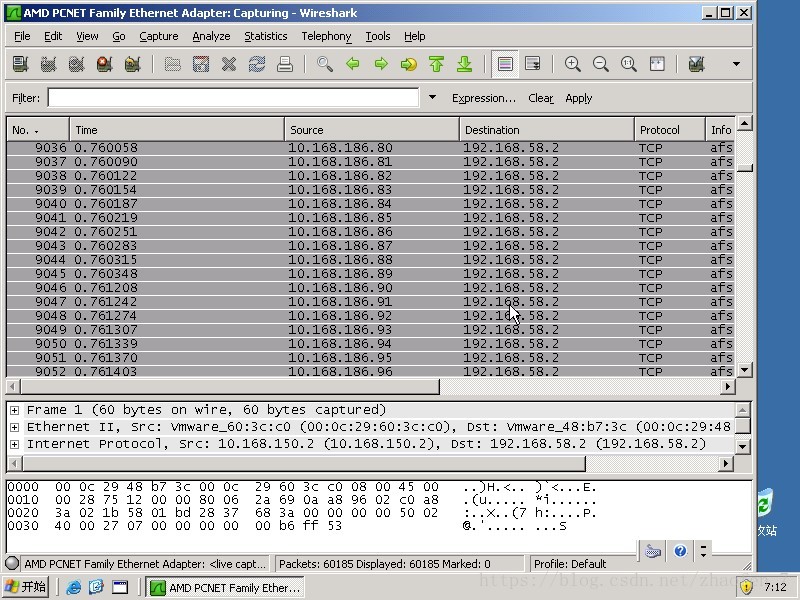
Task: Toggle packet list colorization
Action: (505, 64)
